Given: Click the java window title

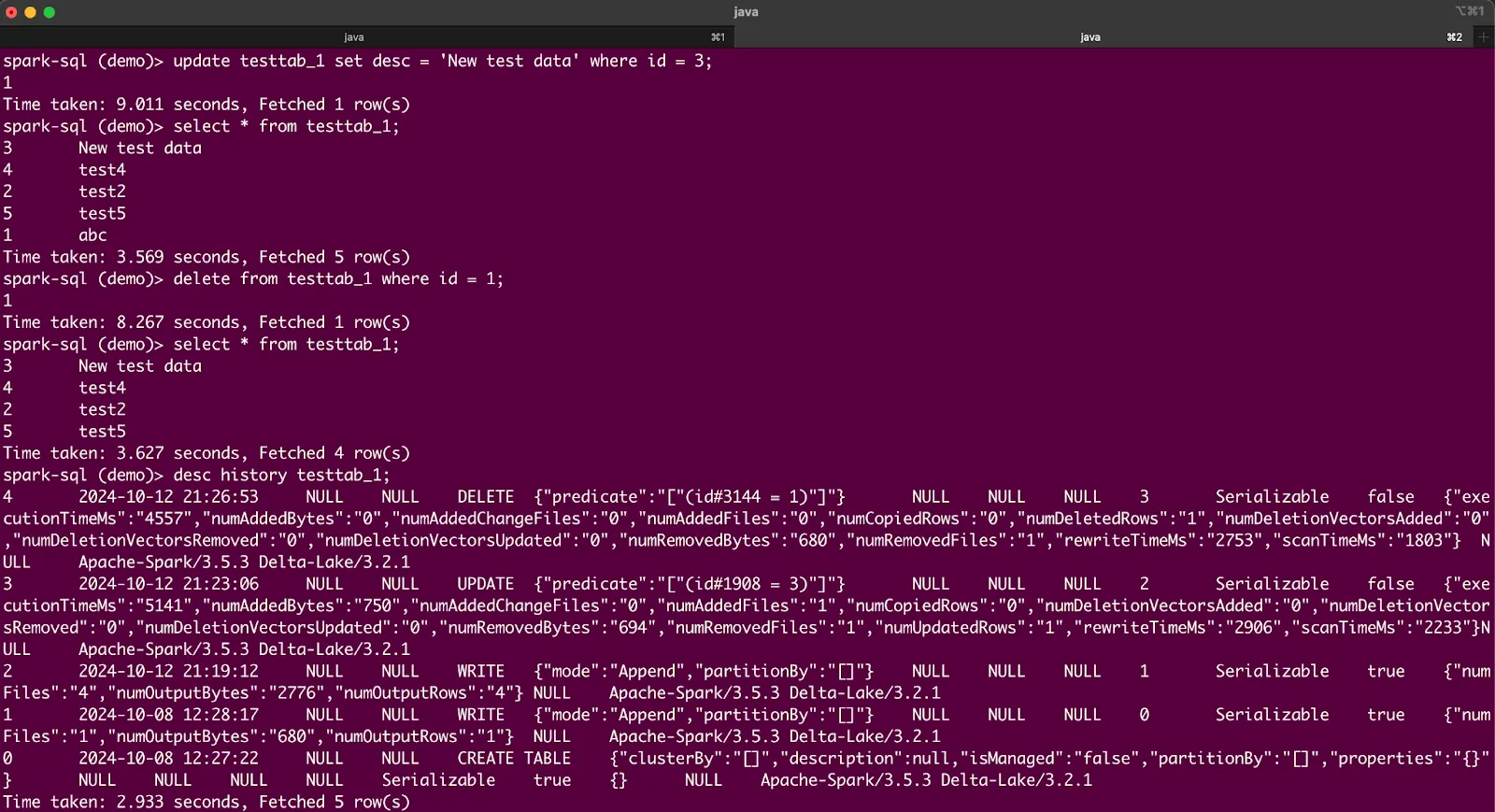Looking at the screenshot, I should pyautogui.click(x=746, y=12).
